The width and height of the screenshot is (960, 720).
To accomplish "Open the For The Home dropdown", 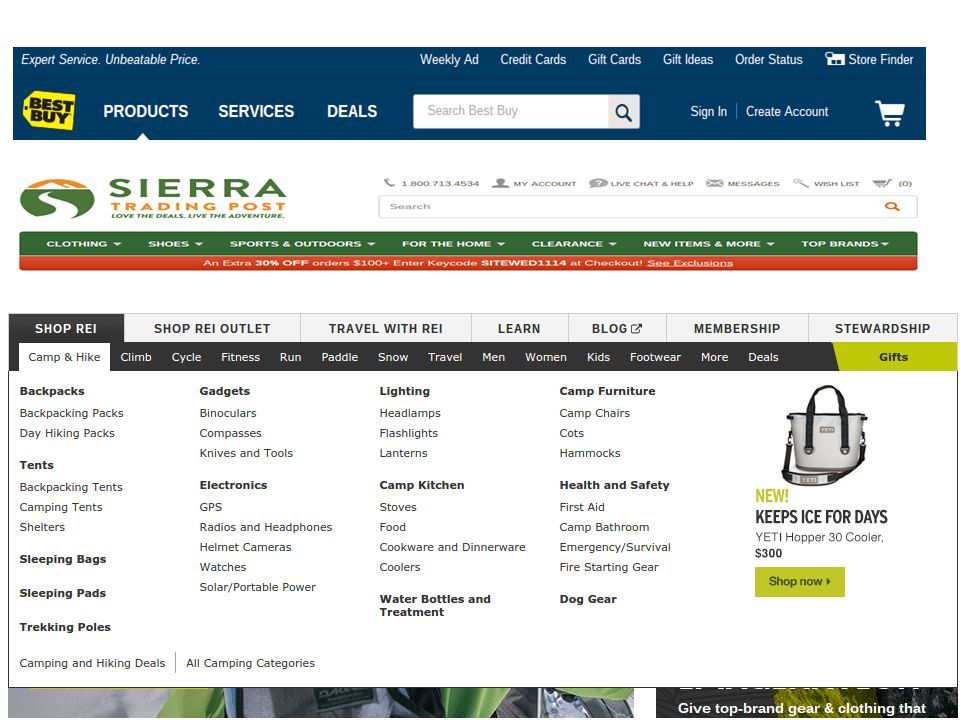I will coord(454,244).
